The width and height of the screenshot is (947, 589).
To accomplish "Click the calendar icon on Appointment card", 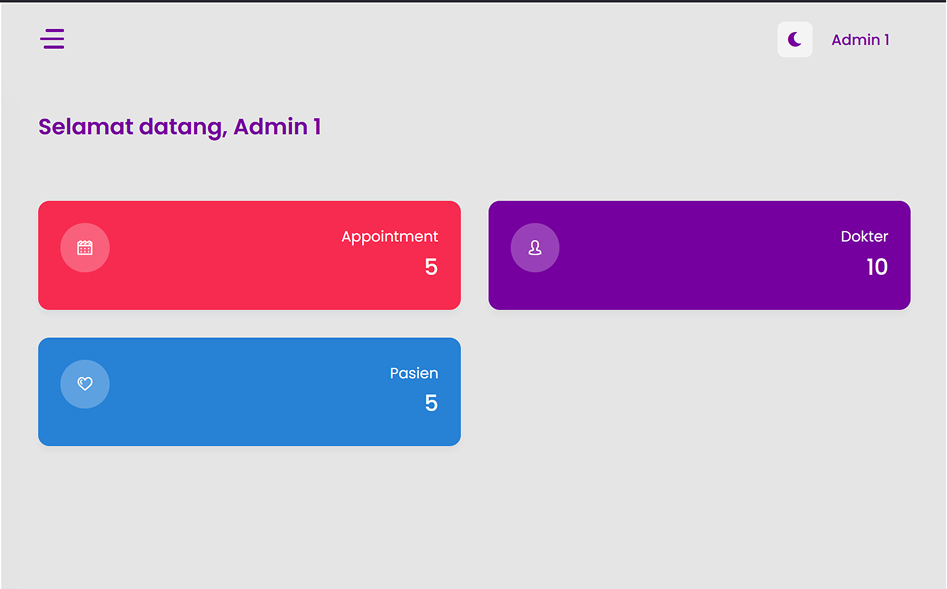I will point(85,248).
